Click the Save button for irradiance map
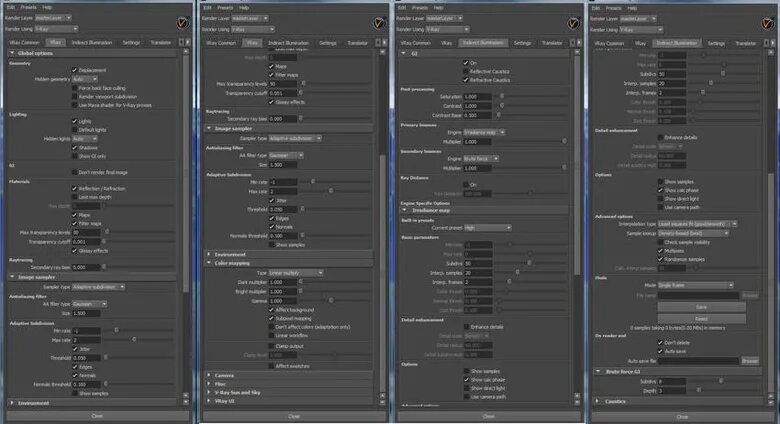This screenshot has height=424, width=780. (701, 307)
